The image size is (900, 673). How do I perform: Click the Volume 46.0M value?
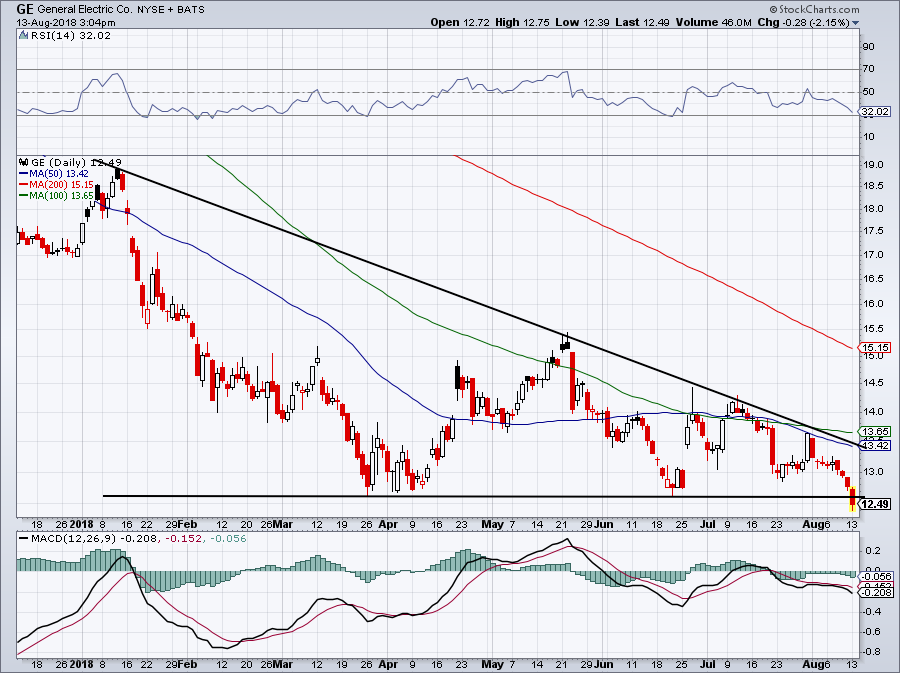click(713, 23)
